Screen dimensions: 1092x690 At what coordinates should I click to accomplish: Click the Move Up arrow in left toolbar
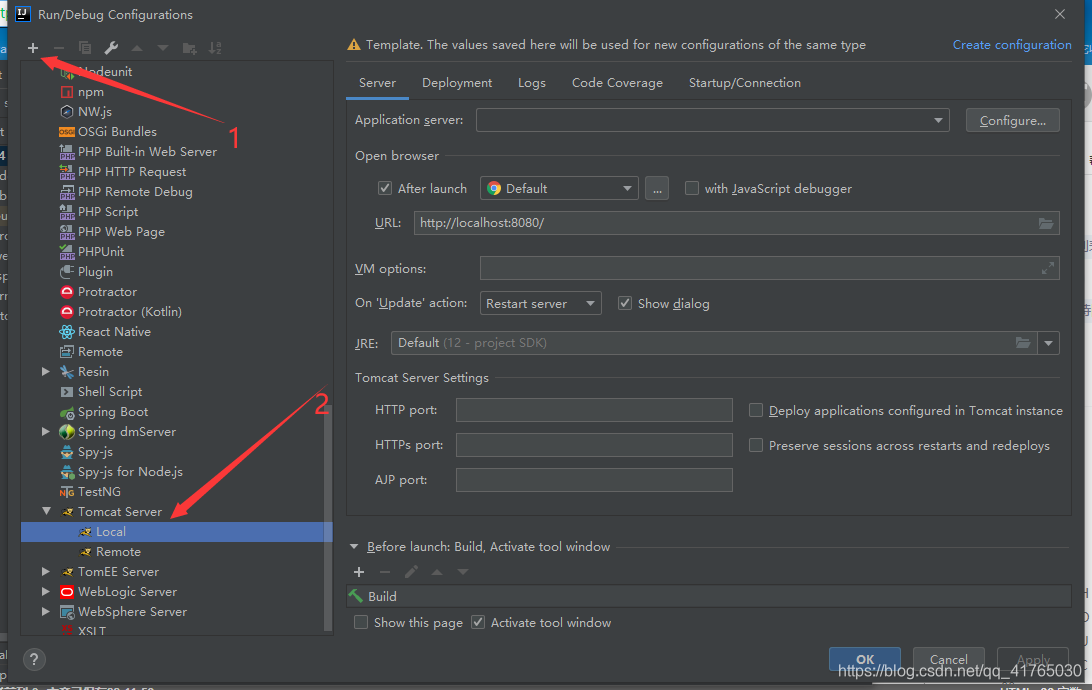point(137,48)
